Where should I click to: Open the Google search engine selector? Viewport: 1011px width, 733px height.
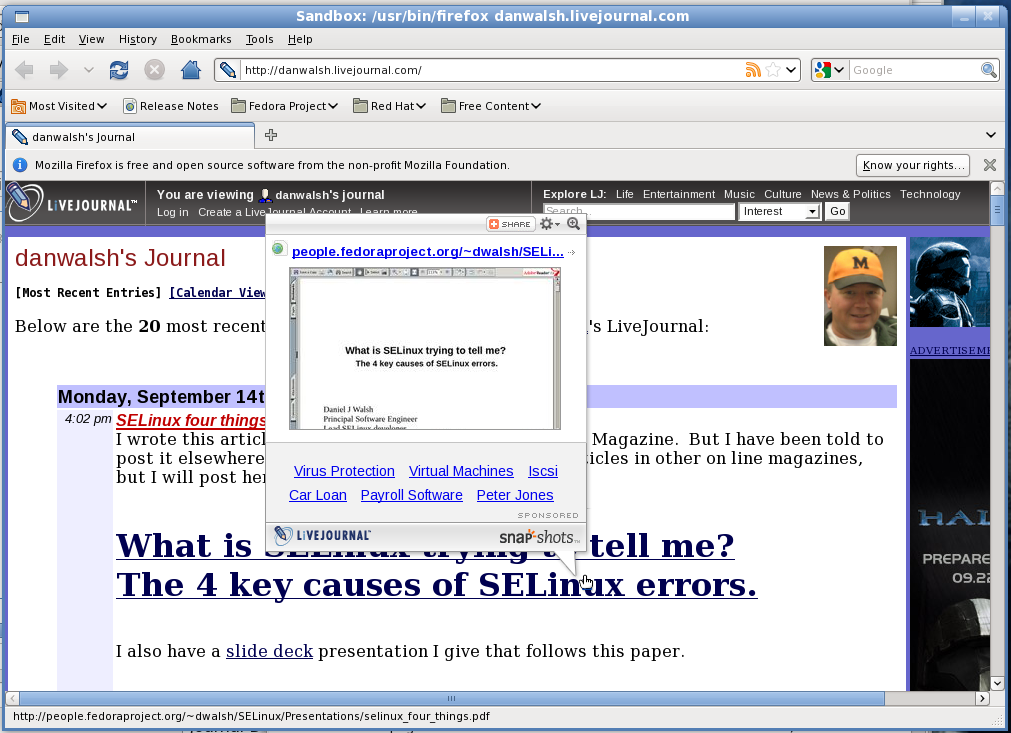[829, 70]
